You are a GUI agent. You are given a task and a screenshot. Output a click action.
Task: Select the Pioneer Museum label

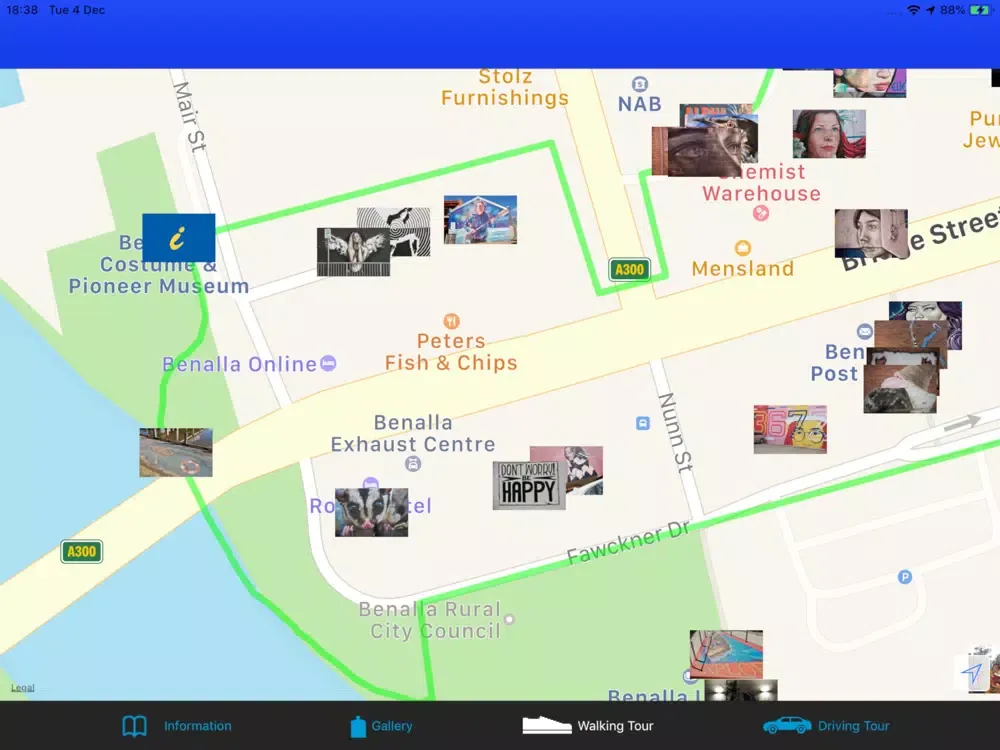pyautogui.click(x=159, y=286)
